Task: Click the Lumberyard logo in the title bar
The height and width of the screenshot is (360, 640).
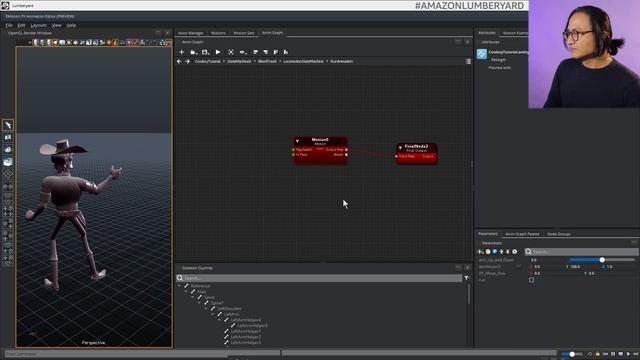Action: (x=5, y=5)
